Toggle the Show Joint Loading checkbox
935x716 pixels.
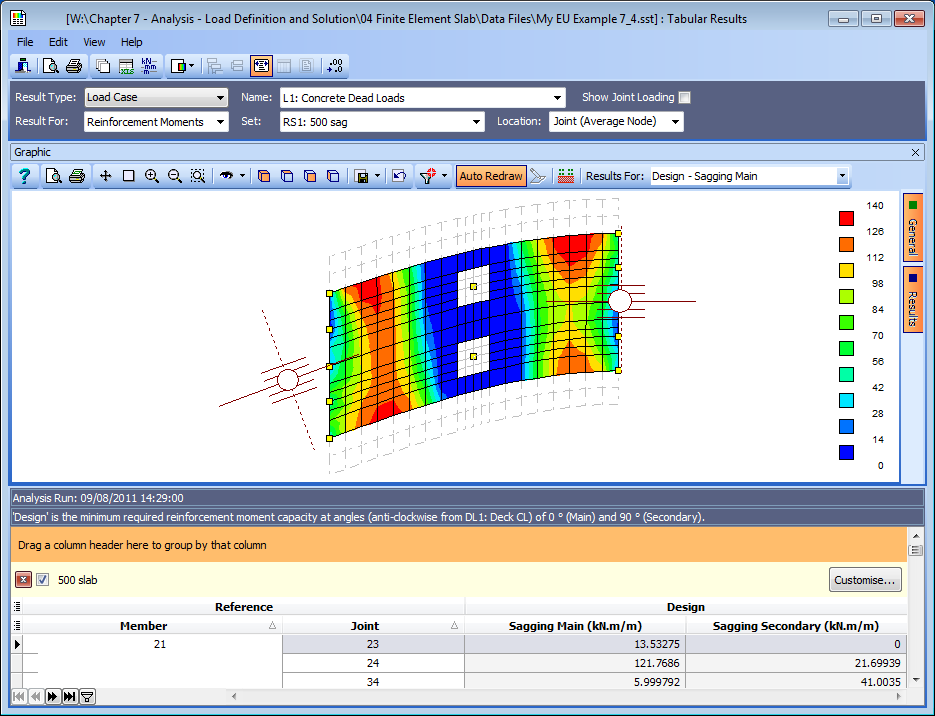click(685, 97)
